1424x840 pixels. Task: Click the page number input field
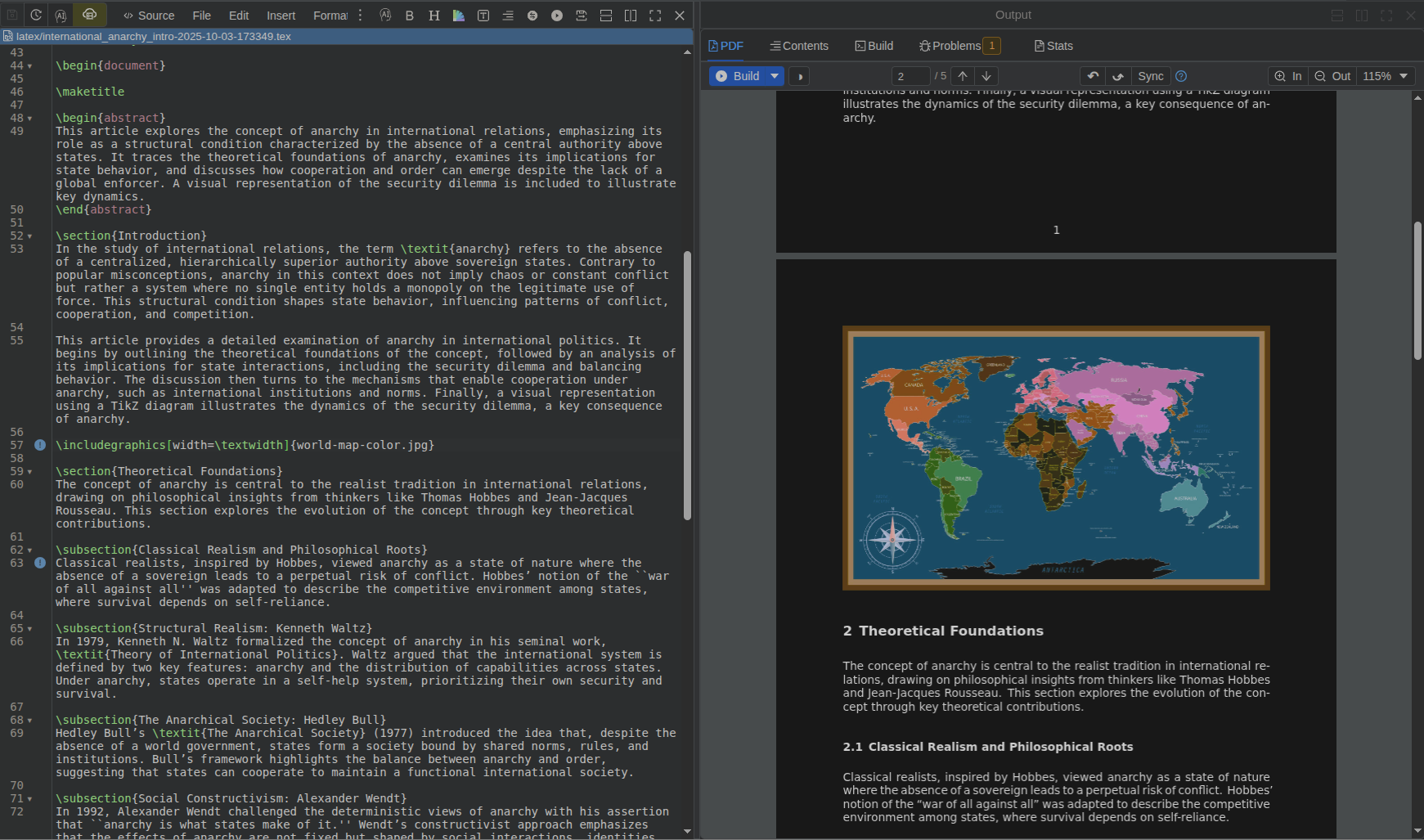[x=910, y=76]
